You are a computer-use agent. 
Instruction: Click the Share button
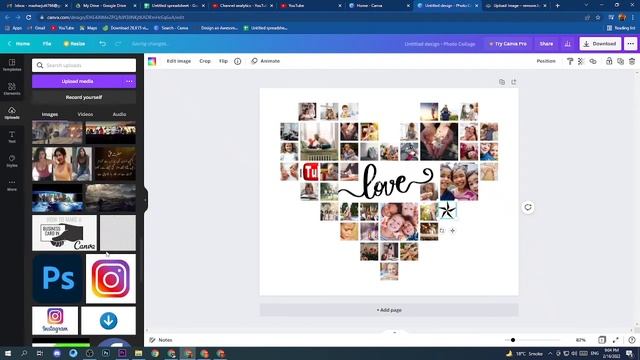click(x=546, y=44)
